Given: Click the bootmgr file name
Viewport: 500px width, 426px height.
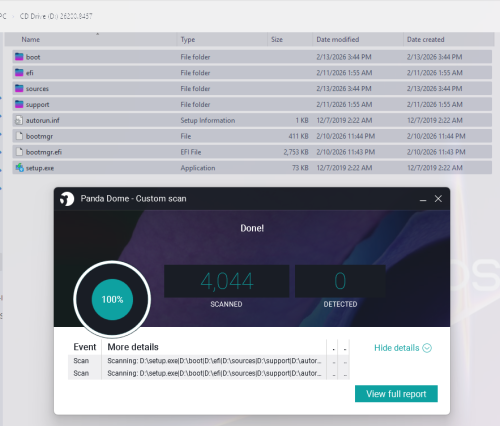Looking at the screenshot, I should (x=39, y=136).
